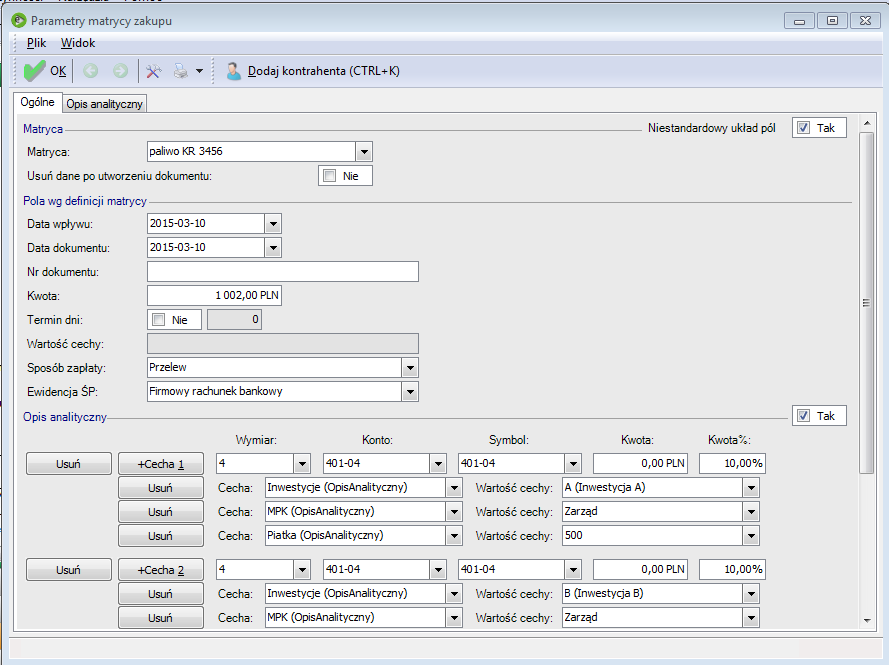The image size is (889, 665).
Task: Toggle the Opis analityczny Tak checkbox
Action: point(803,416)
